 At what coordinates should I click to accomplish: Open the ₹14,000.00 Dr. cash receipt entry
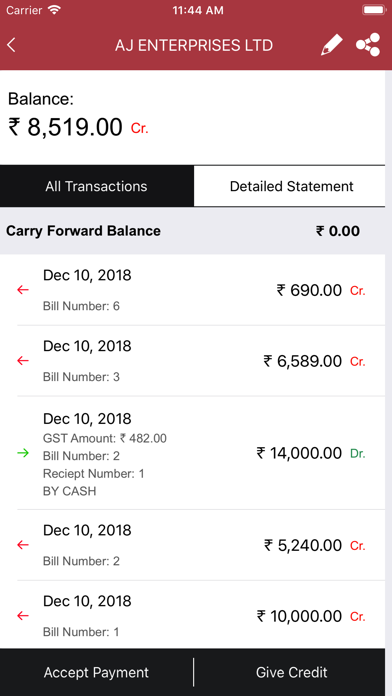(x=193, y=453)
